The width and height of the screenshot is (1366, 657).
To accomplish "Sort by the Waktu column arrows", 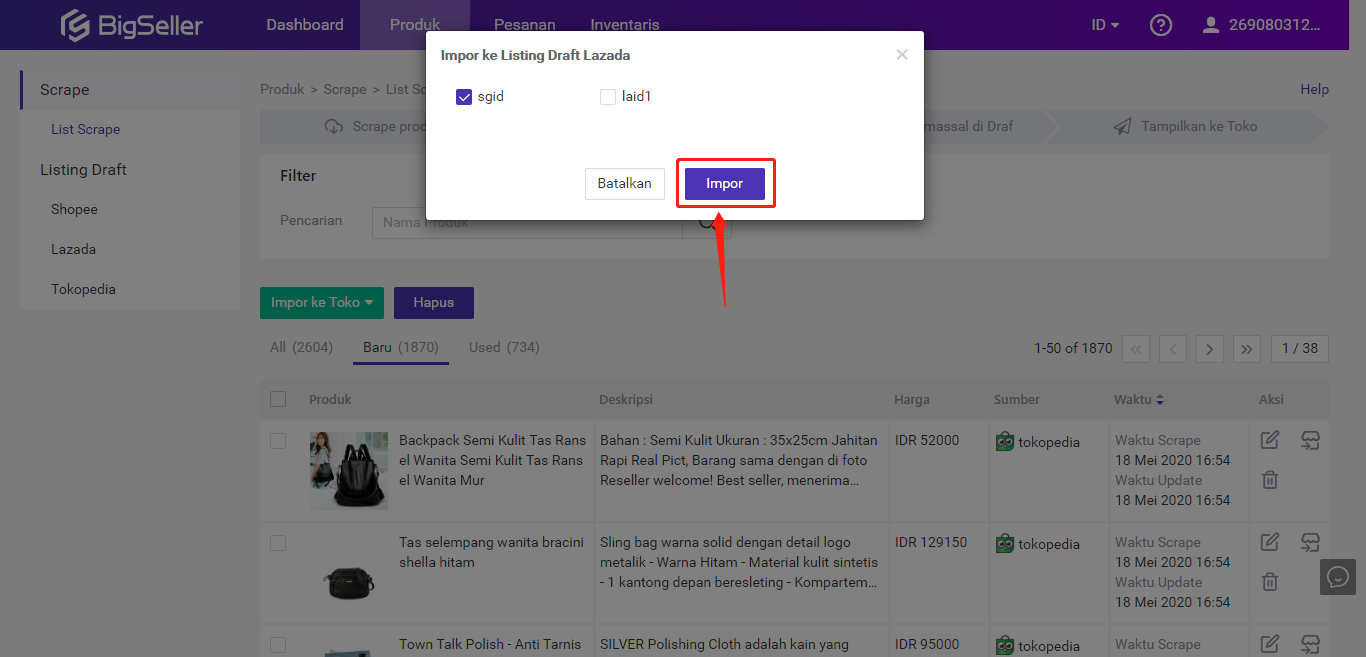I will click(1160, 400).
